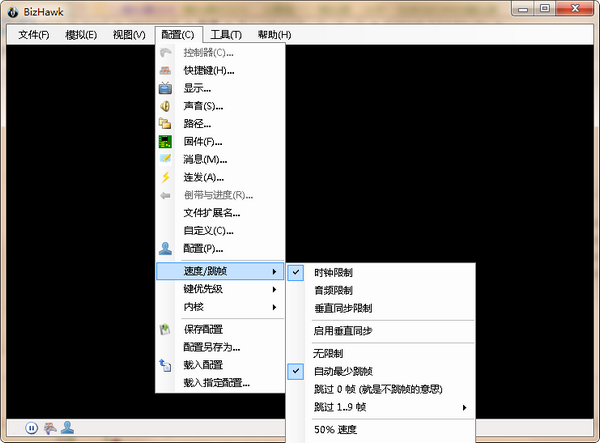Image resolution: width=600 pixels, height=443 pixels.
Task: Expand the 速度/跳帧 submenu arrow
Action: (274, 272)
